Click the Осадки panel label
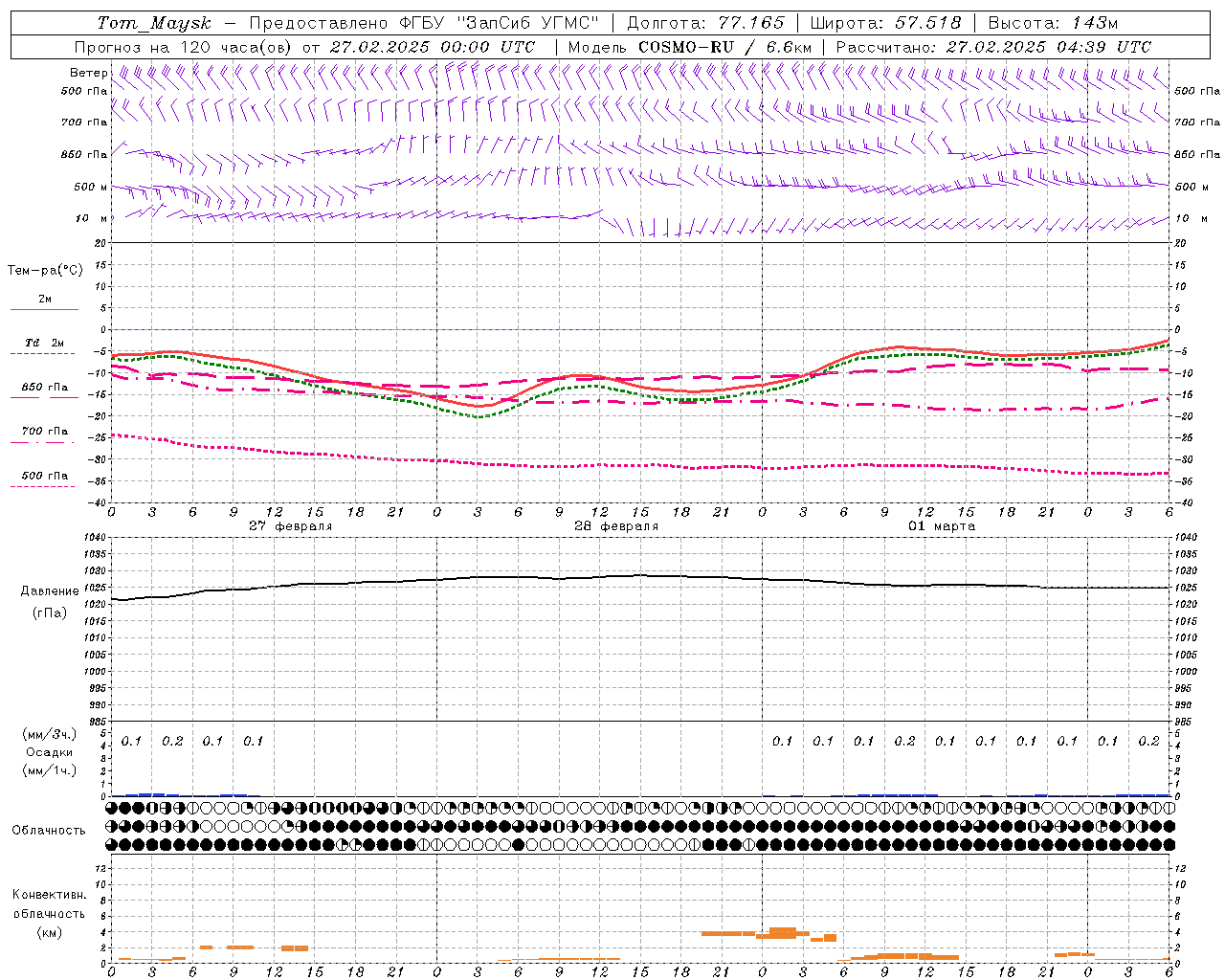Viewport: 1225px width, 980px height. [x=49, y=752]
